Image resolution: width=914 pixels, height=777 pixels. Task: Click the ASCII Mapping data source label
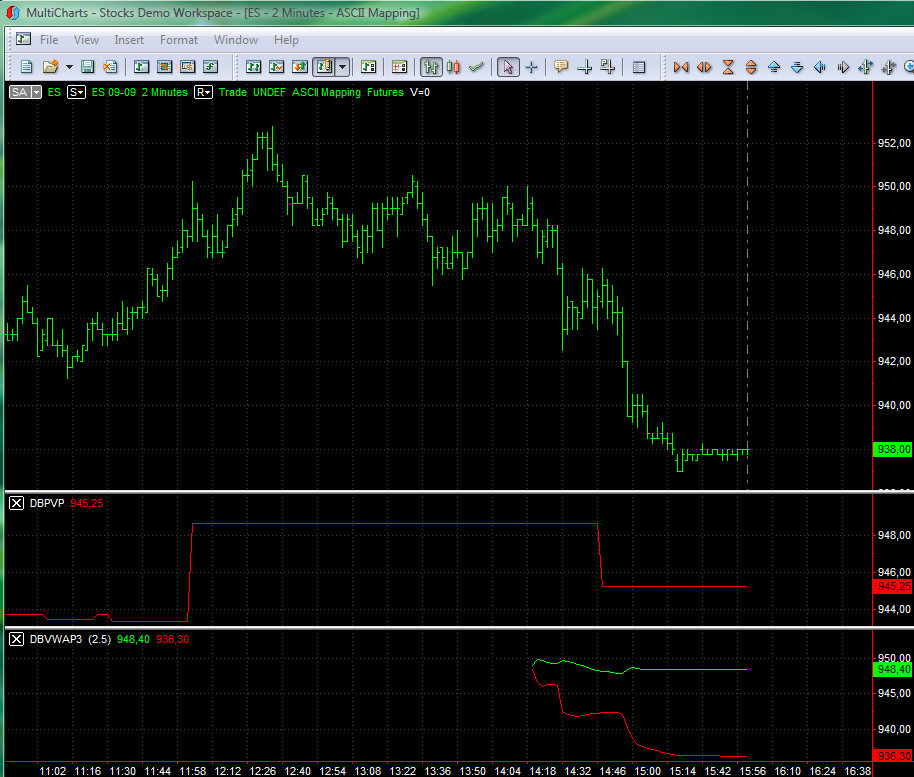tap(326, 92)
